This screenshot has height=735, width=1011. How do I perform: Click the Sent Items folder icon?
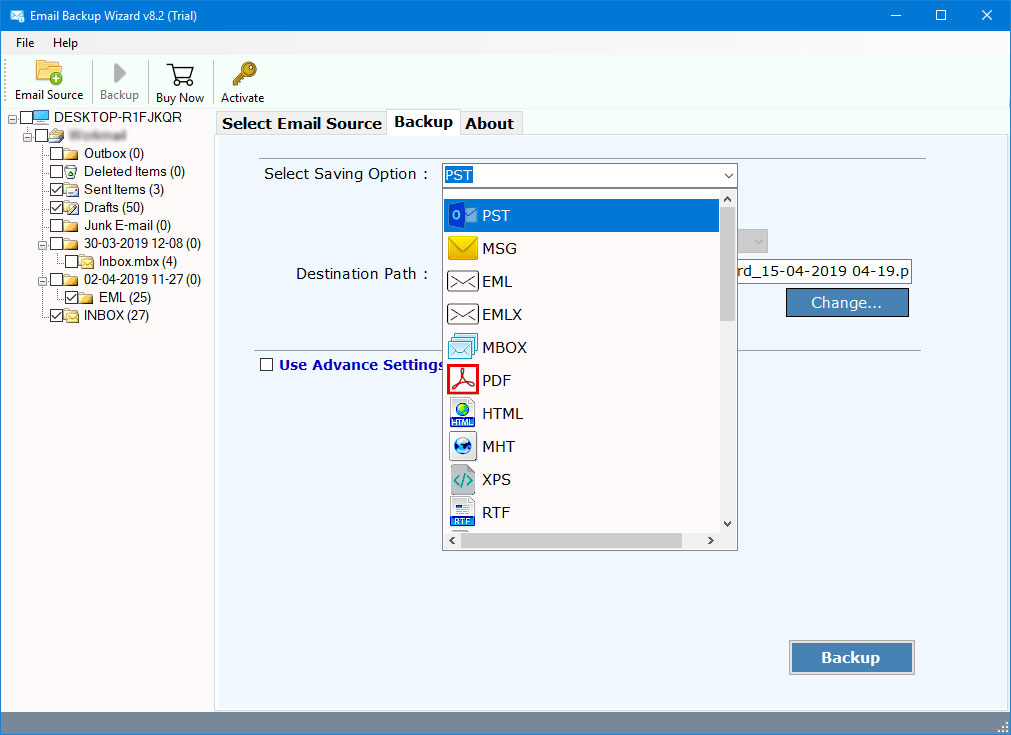click(x=71, y=190)
